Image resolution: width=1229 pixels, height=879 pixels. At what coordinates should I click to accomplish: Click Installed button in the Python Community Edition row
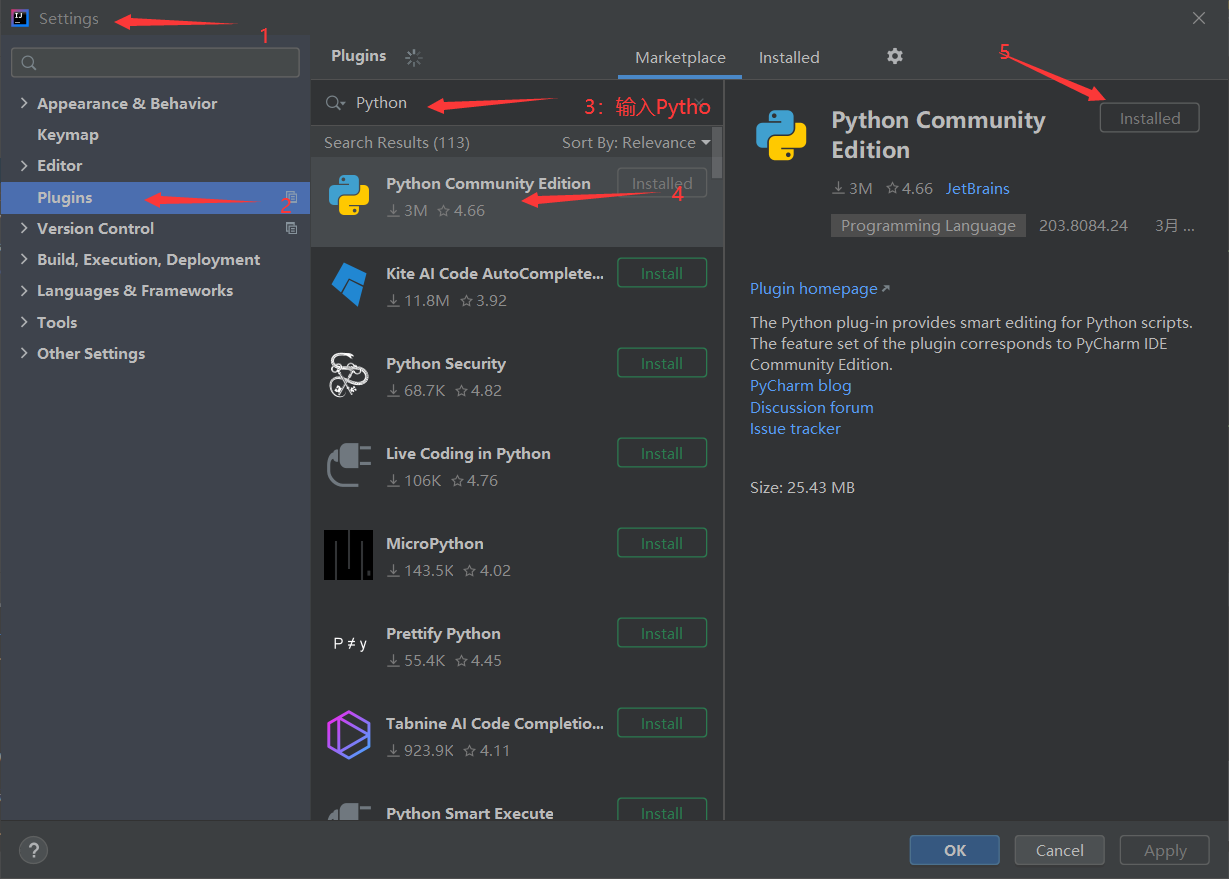(x=662, y=183)
